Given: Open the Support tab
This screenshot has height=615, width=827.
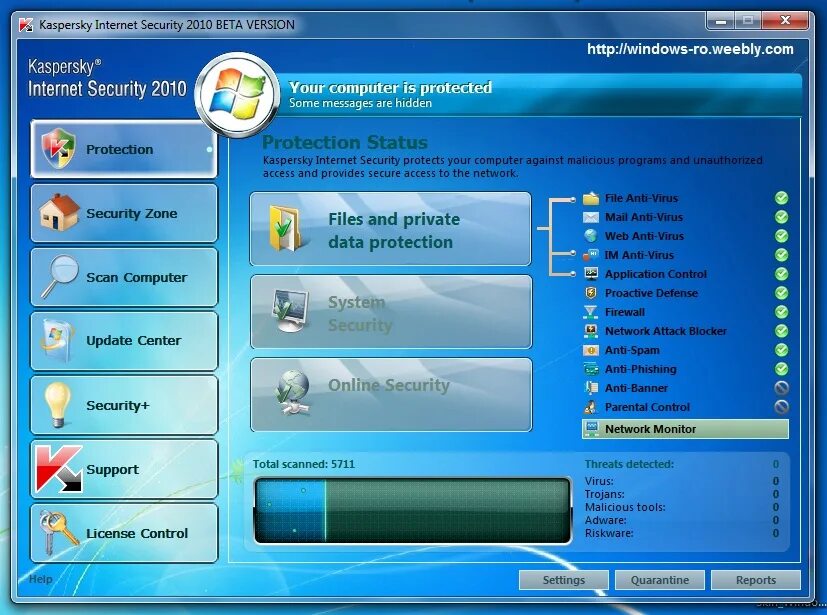Looking at the screenshot, I should pos(124,469).
